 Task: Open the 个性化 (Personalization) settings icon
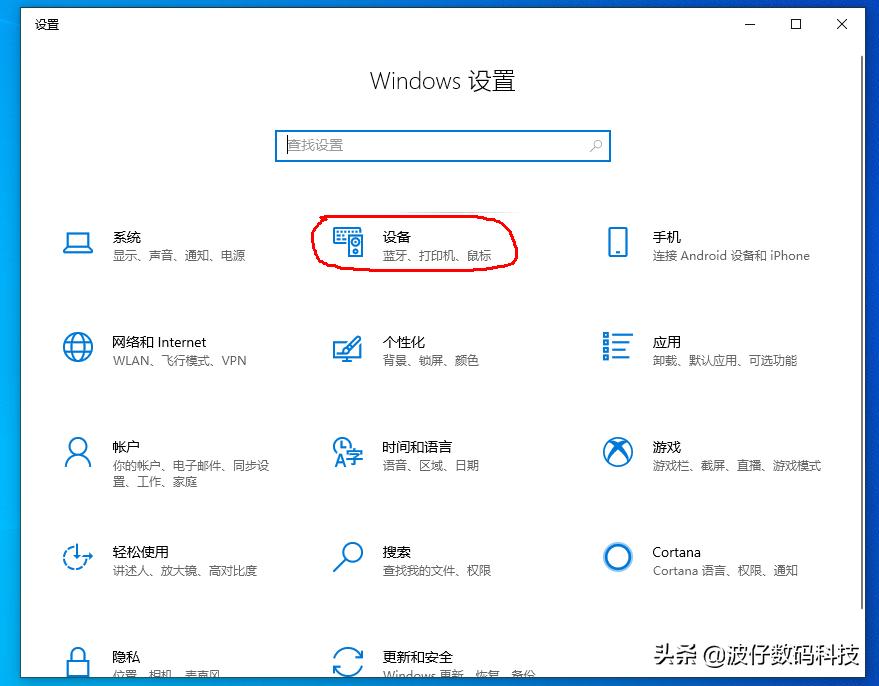click(x=348, y=347)
